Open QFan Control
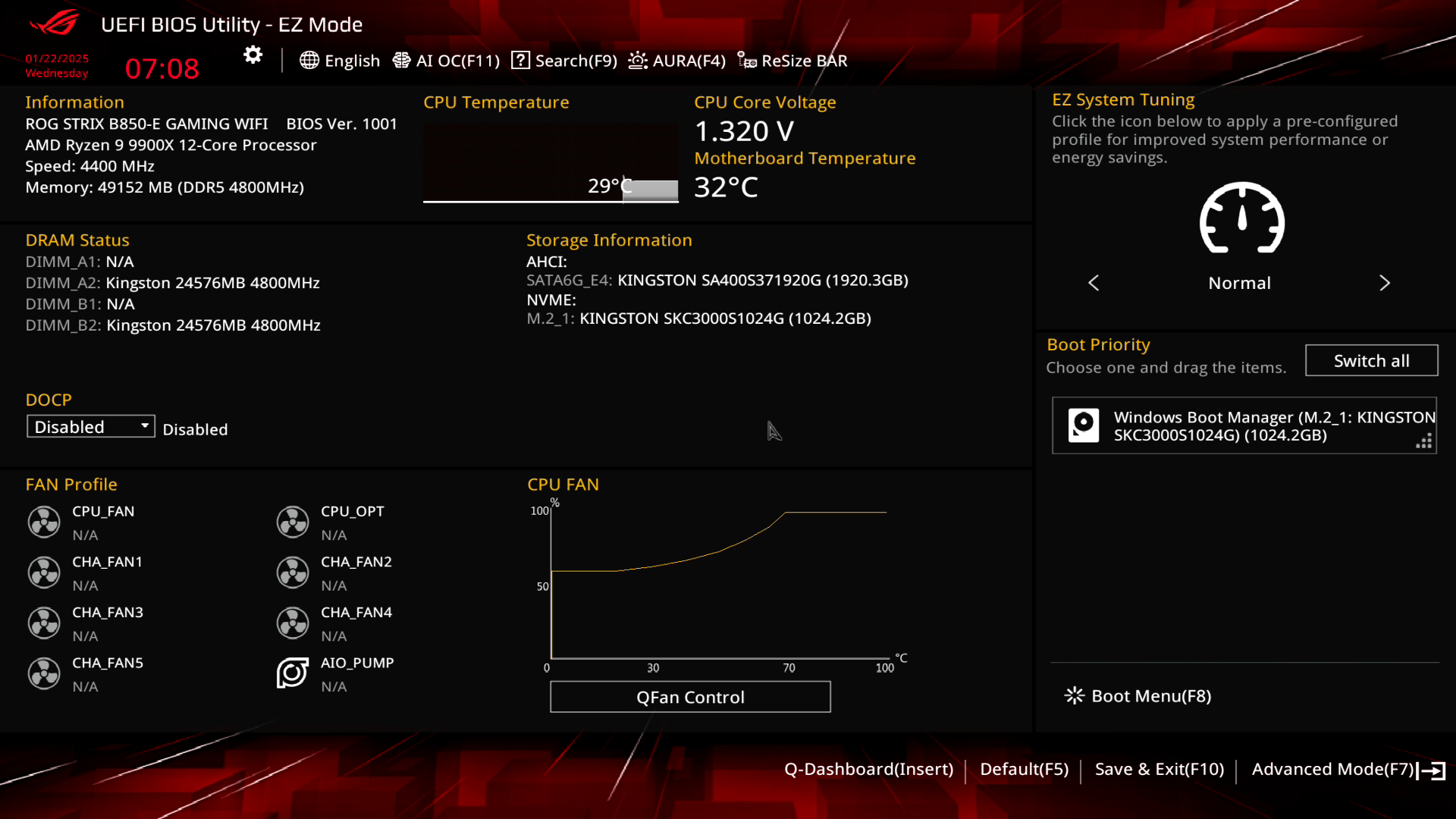The image size is (1456, 819). click(x=690, y=697)
